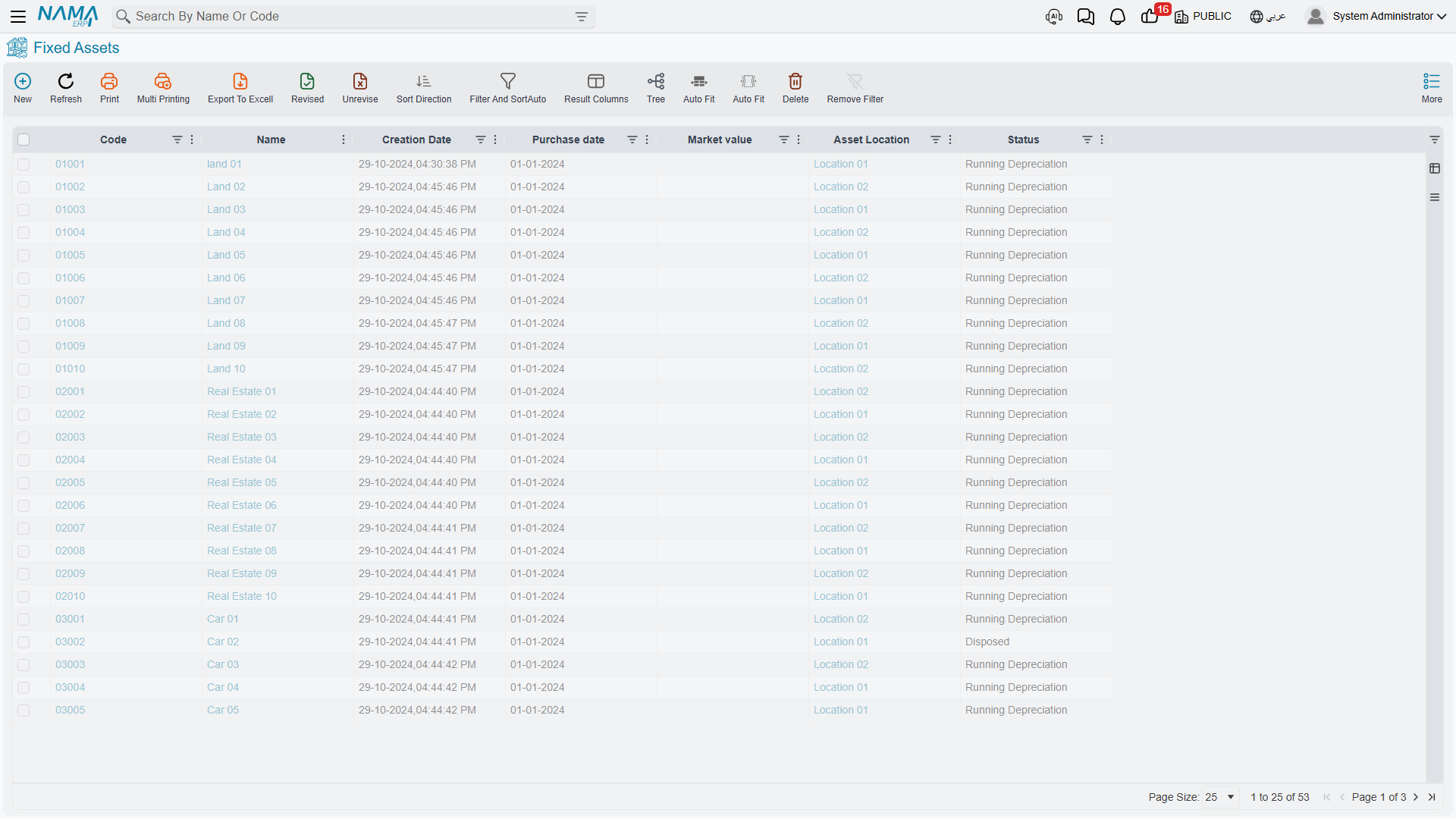Open Filter And SortAuto
1456x819 pixels.
pyautogui.click(x=508, y=81)
